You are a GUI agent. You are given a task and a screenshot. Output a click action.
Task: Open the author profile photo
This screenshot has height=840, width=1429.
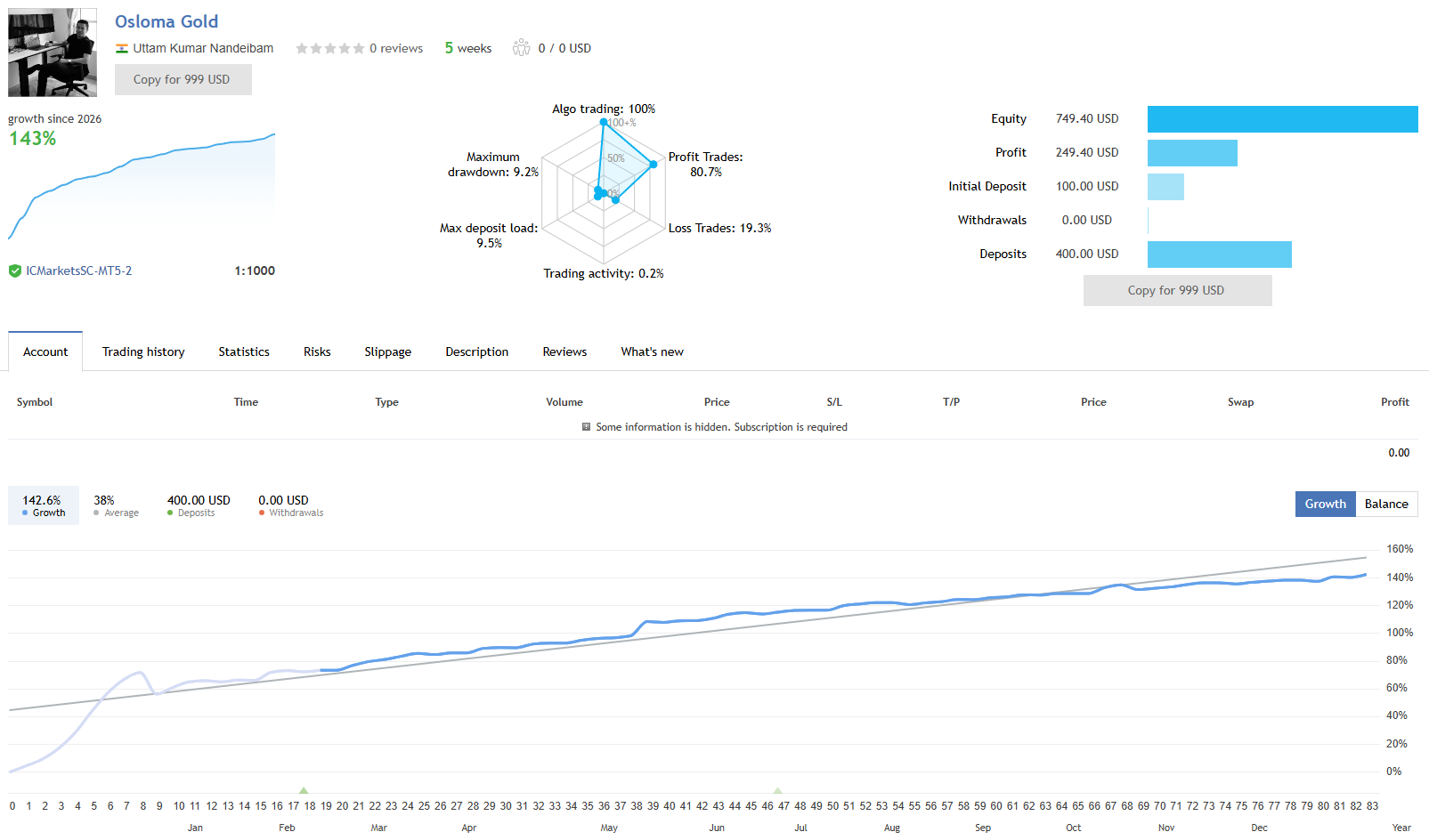[x=53, y=52]
